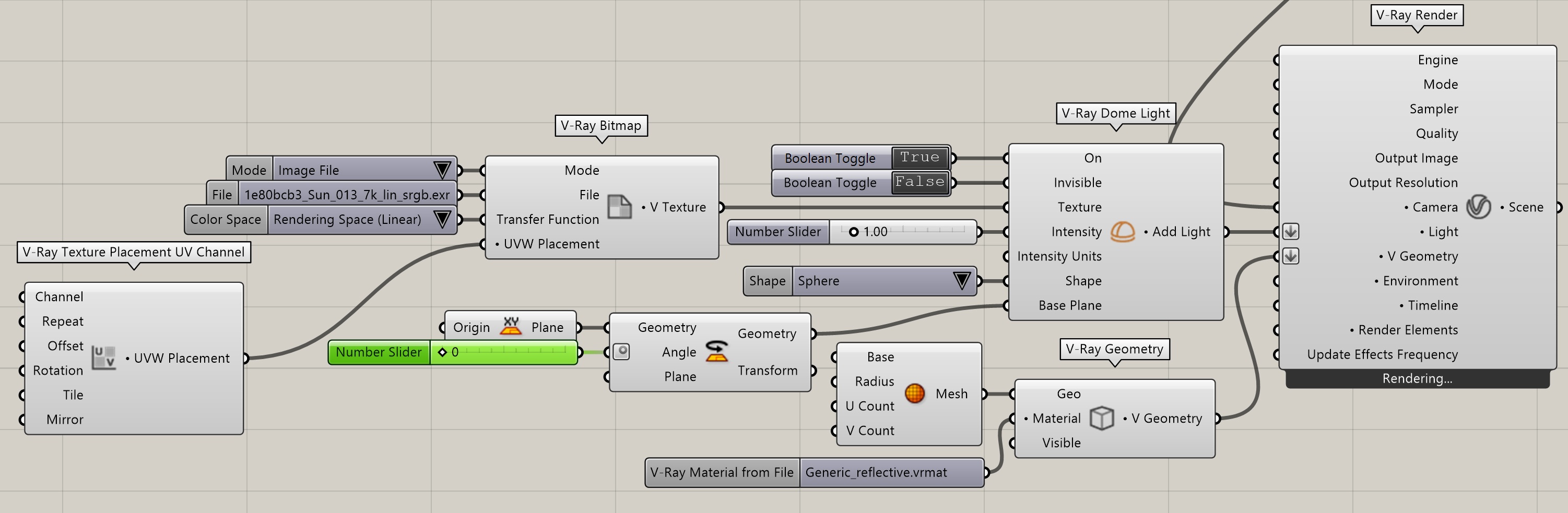Viewport: 1568px width, 513px height.
Task: Click the XY Plane component icon
Action: pos(511,327)
